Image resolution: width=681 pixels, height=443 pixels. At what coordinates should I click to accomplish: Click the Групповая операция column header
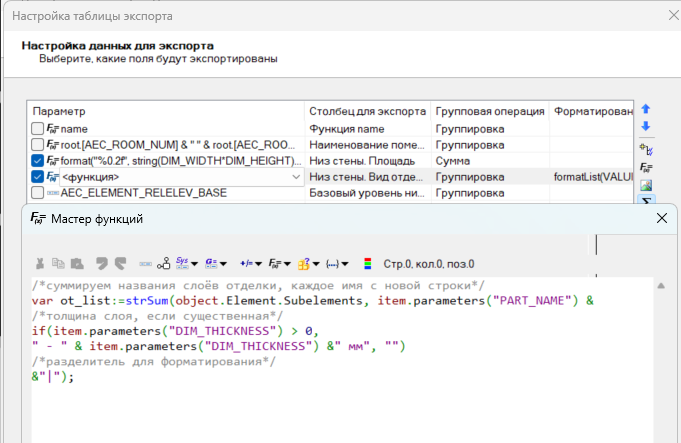point(490,111)
